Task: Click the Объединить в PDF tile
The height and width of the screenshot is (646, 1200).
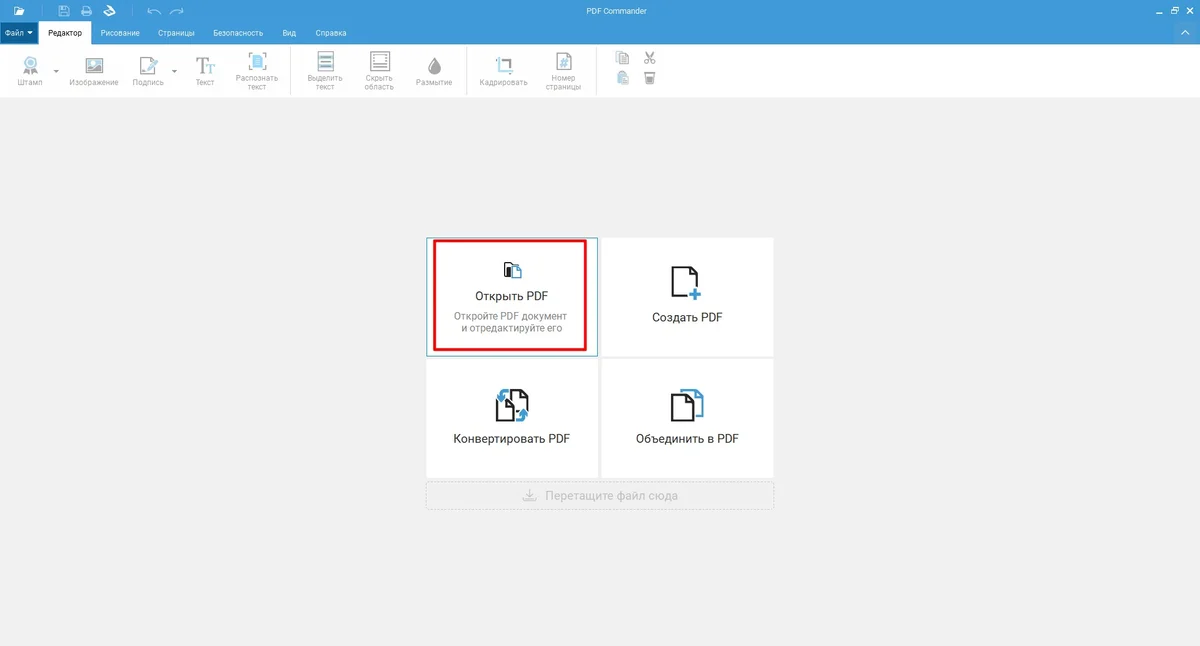Action: point(687,418)
